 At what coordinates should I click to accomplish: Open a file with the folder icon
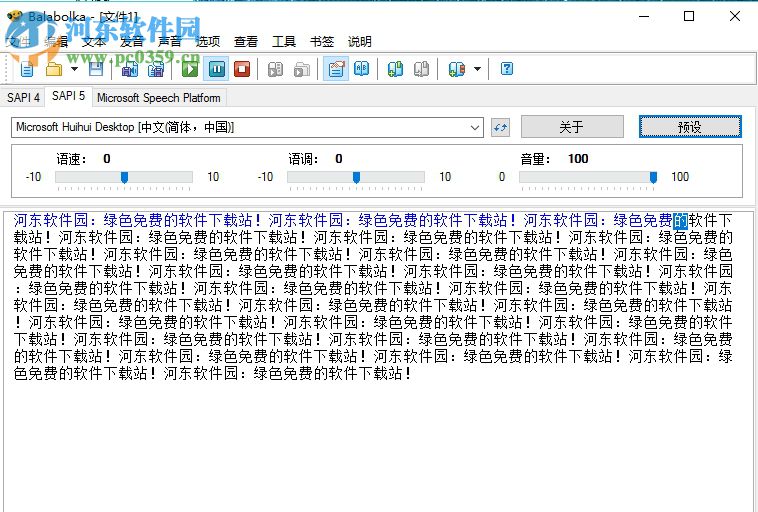click(54, 69)
